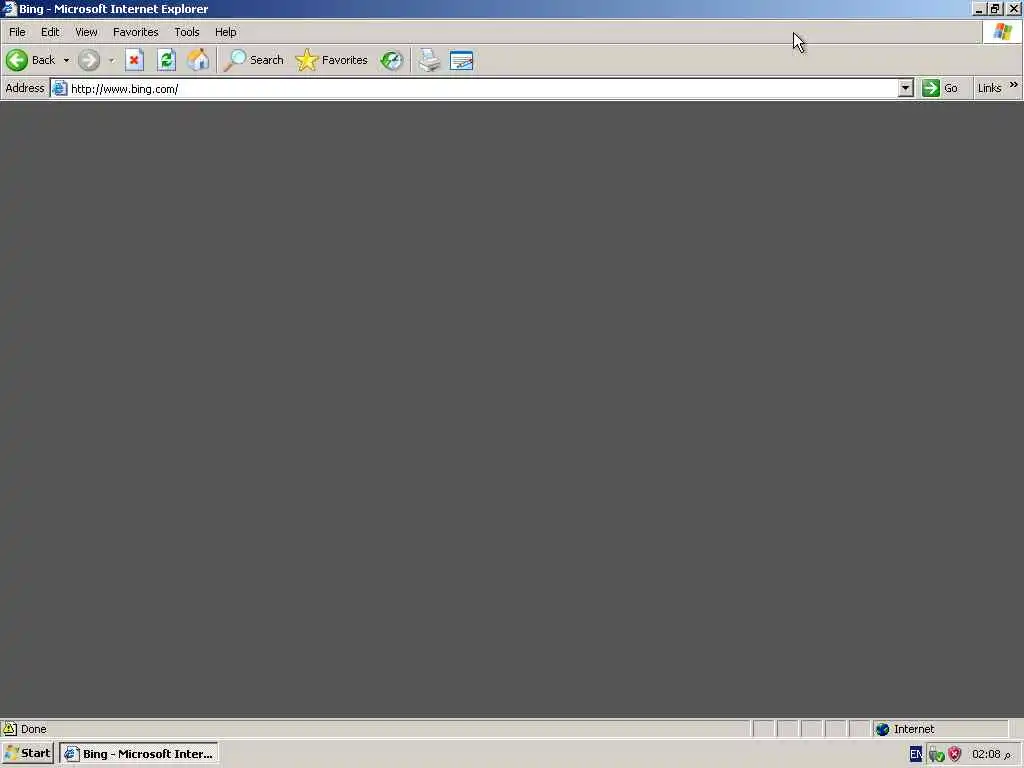
Task: Open the Edit menu
Action: click(x=50, y=32)
